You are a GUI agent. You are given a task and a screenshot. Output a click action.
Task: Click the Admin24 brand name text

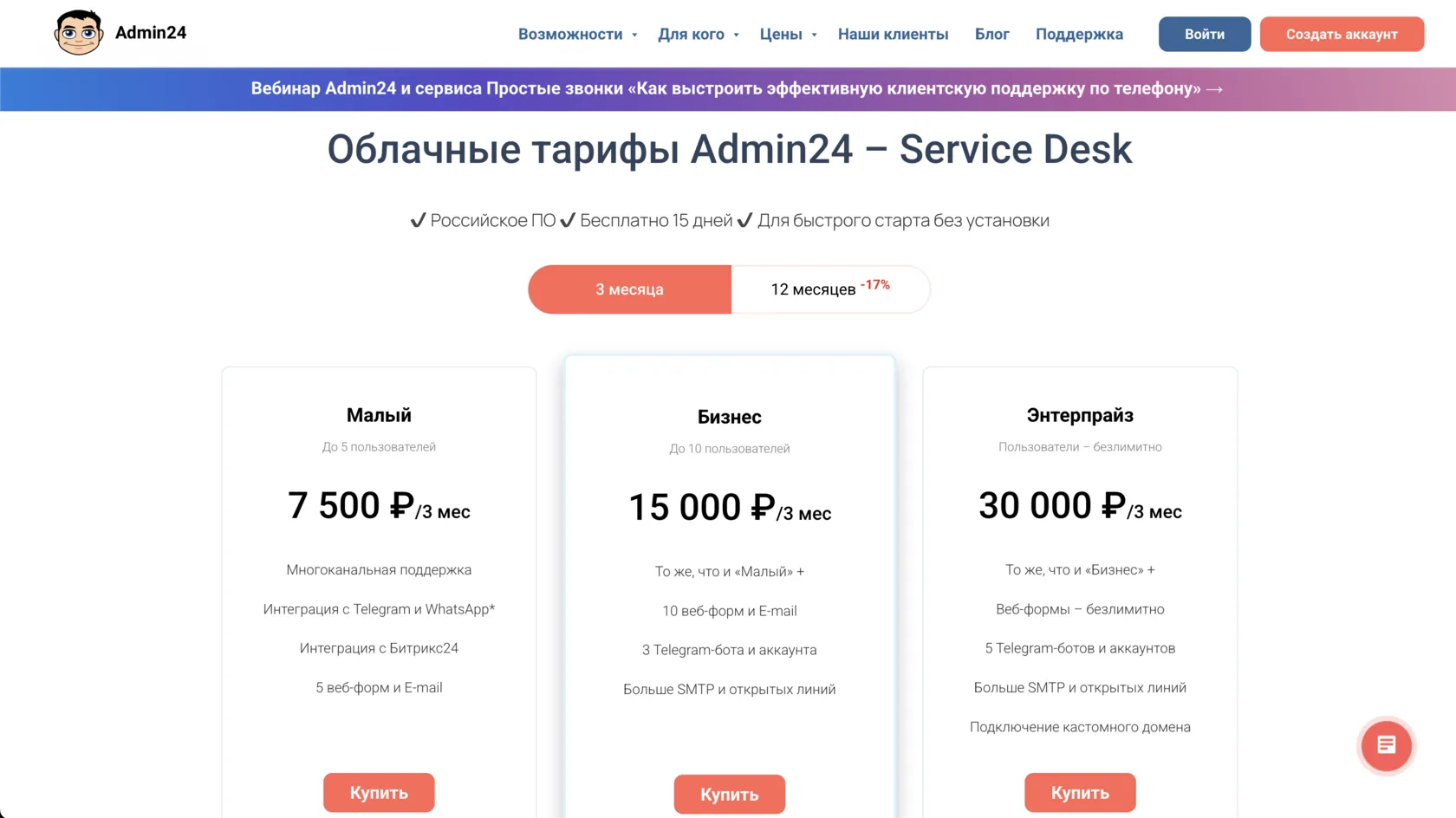tap(151, 33)
